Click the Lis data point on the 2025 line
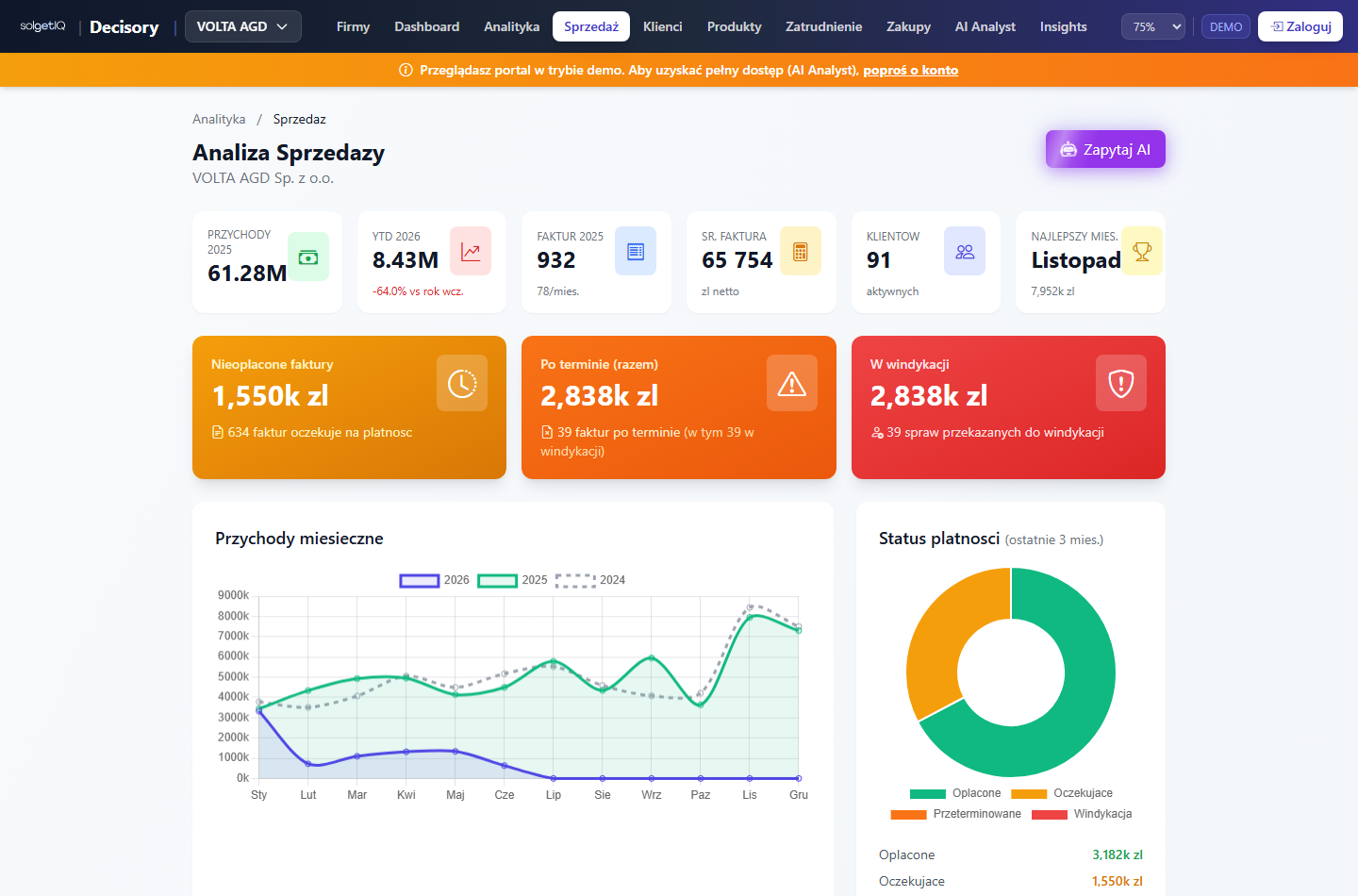Viewport: 1358px width, 896px height. (750, 616)
